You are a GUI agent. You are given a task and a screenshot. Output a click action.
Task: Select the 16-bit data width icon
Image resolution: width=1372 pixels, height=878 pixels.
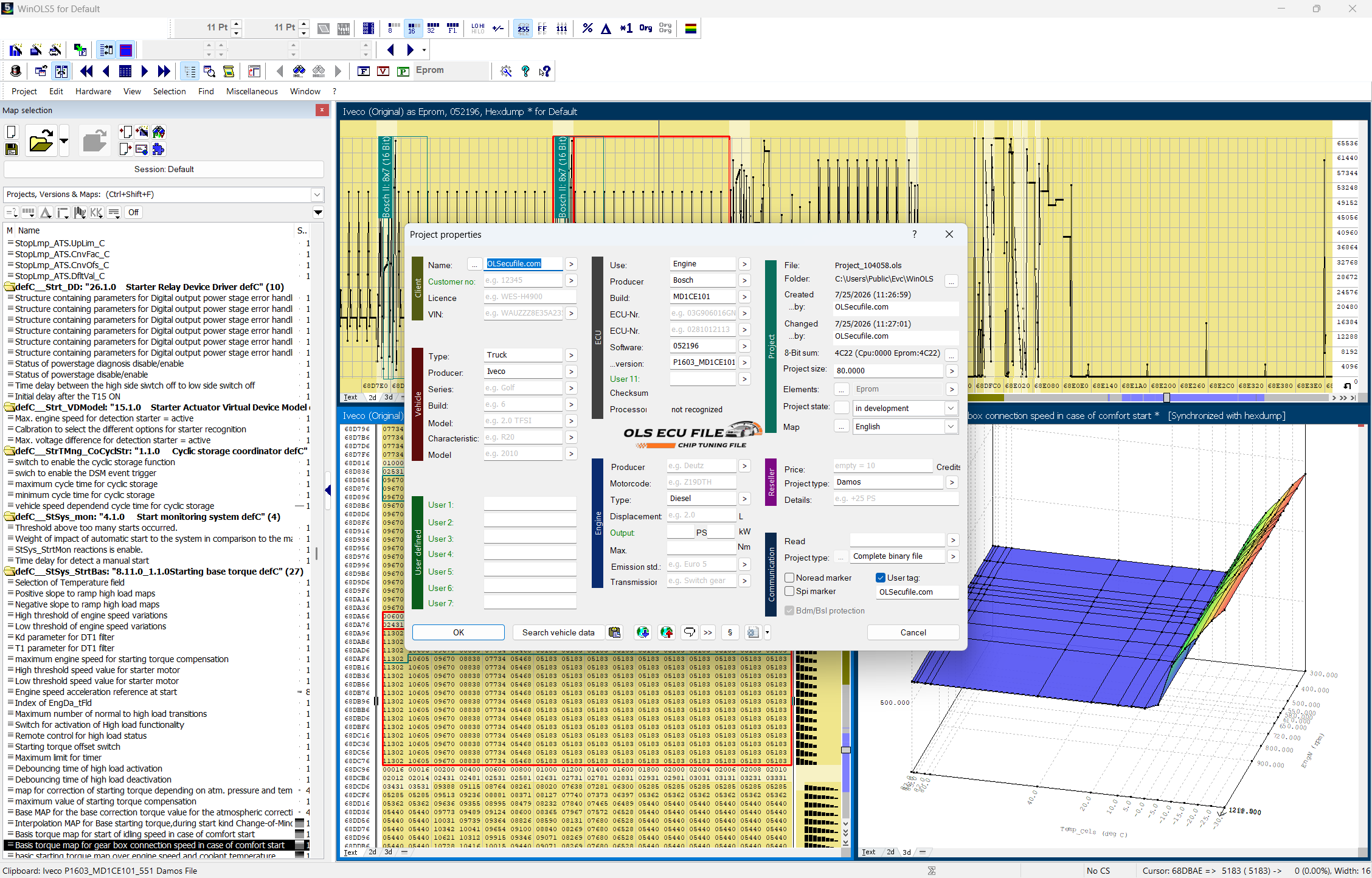click(x=413, y=28)
